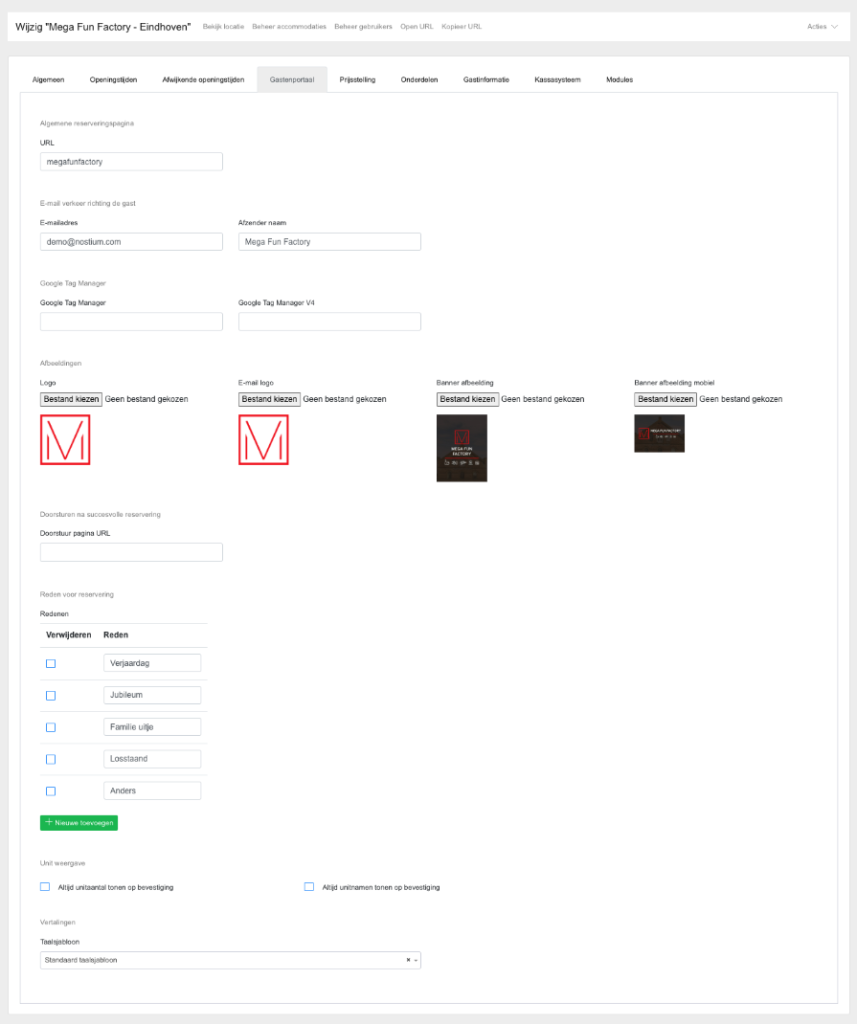Click the Banner afbeelding preview image
The width and height of the screenshot is (857, 1024).
[461, 448]
